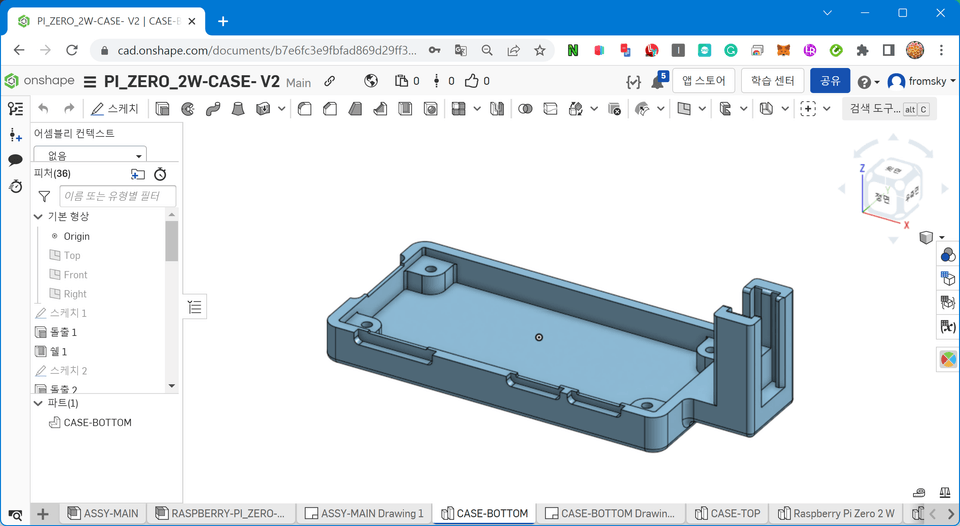Screen dimensions: 960x526
Task: Select the Shell tool icon
Action: pos(405,109)
